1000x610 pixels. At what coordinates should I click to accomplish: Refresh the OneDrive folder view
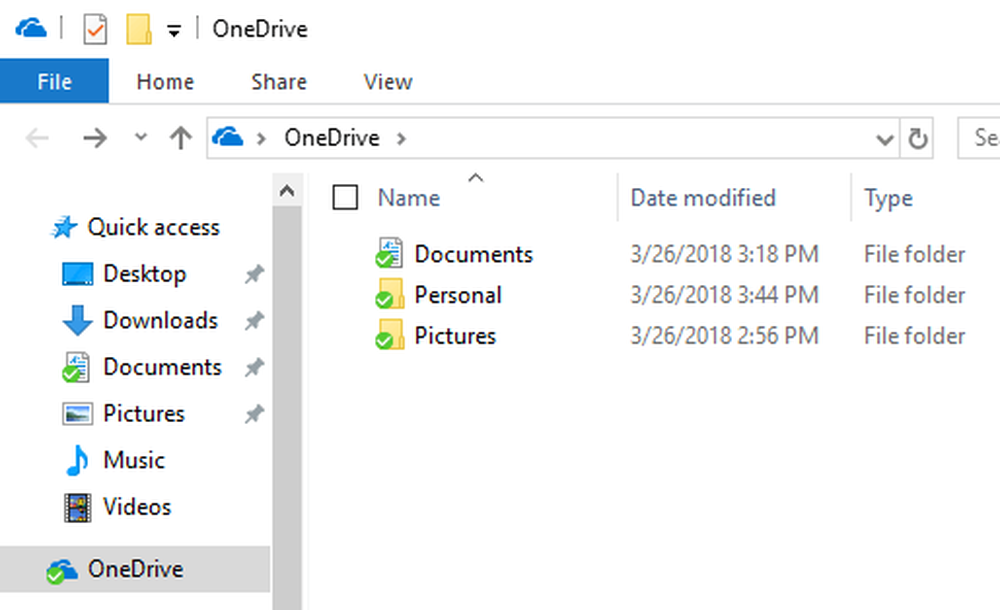coord(917,138)
